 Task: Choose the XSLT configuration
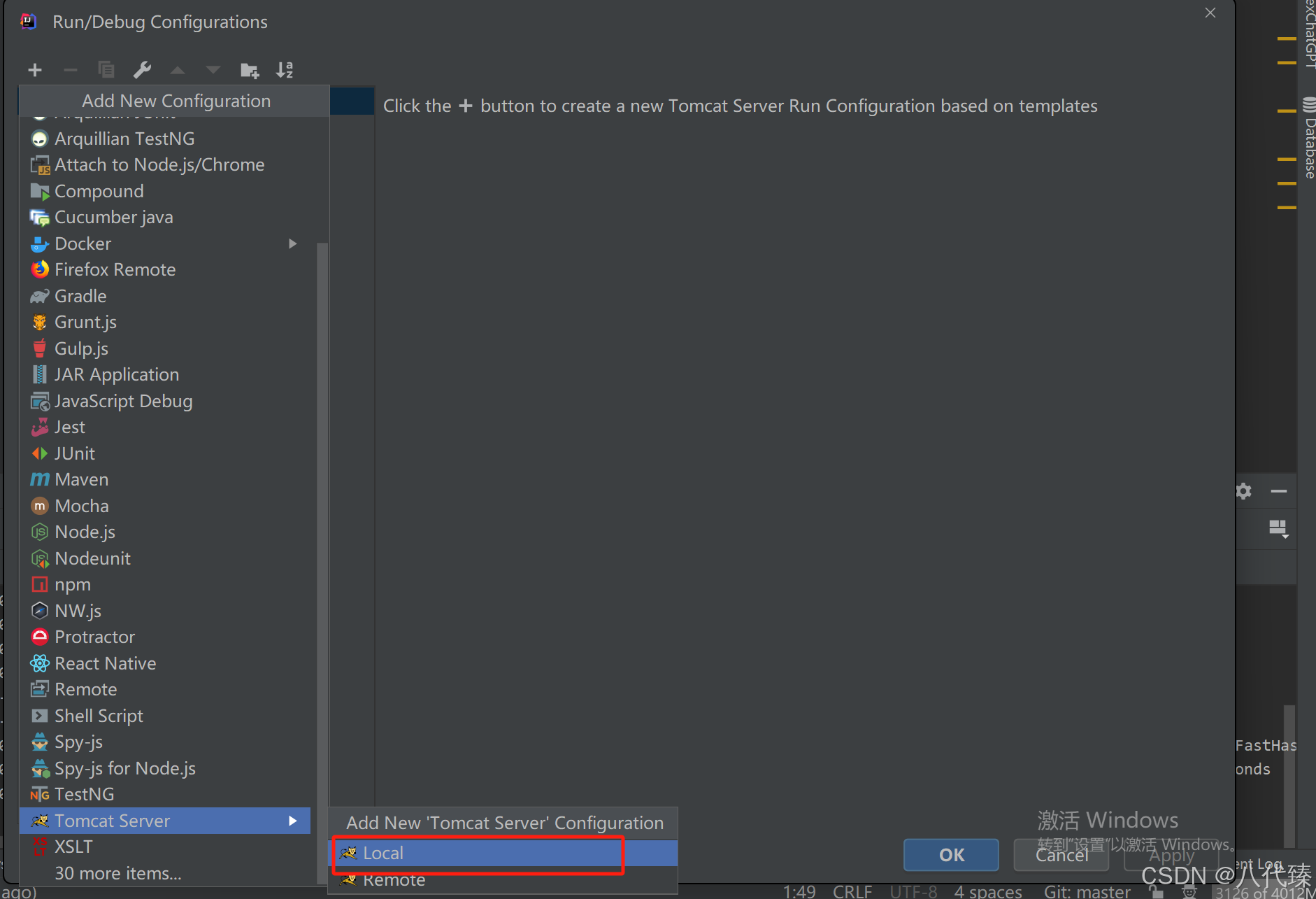coord(165,847)
